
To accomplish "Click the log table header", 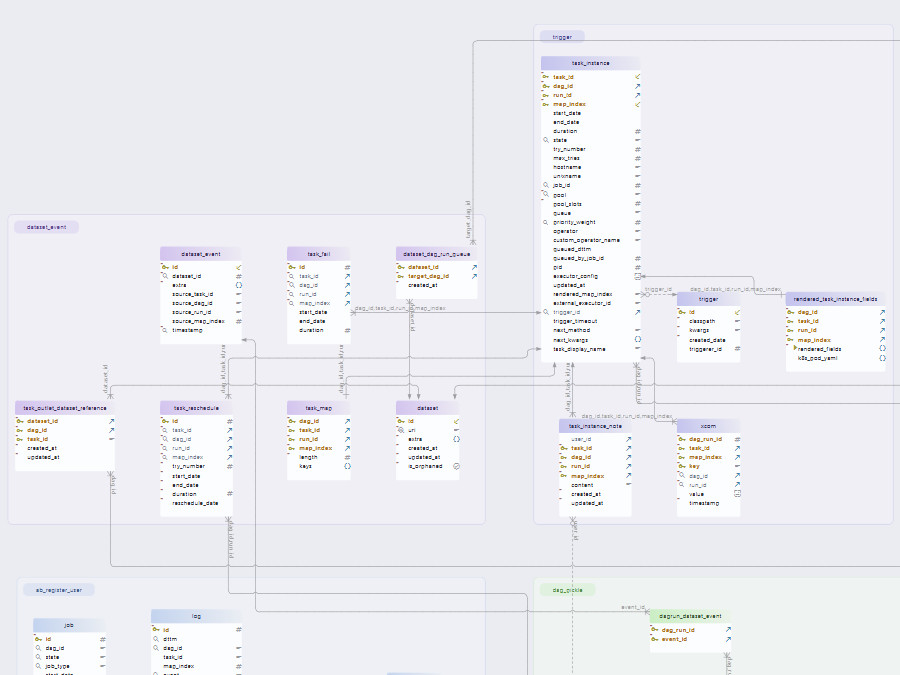I will [197, 615].
